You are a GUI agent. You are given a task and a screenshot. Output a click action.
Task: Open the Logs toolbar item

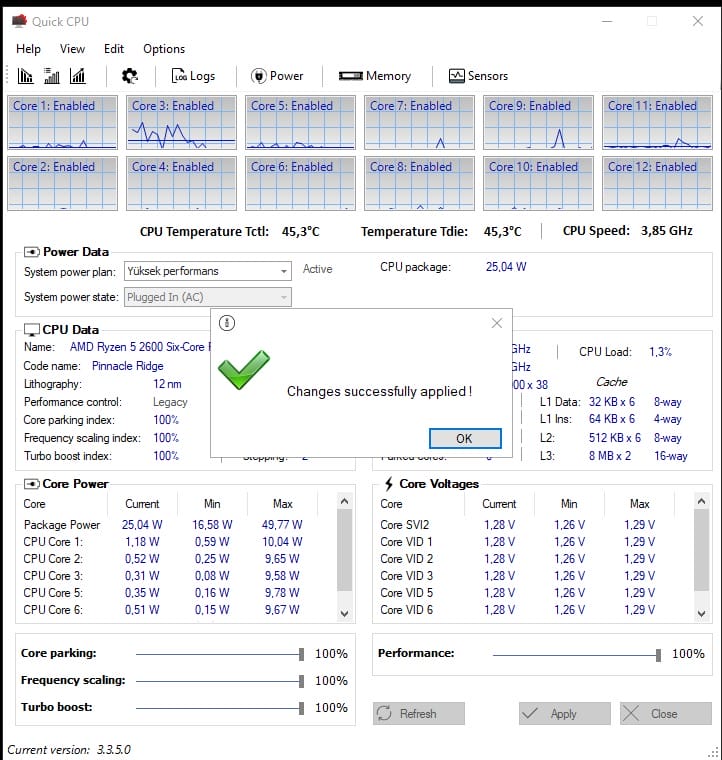click(x=193, y=76)
